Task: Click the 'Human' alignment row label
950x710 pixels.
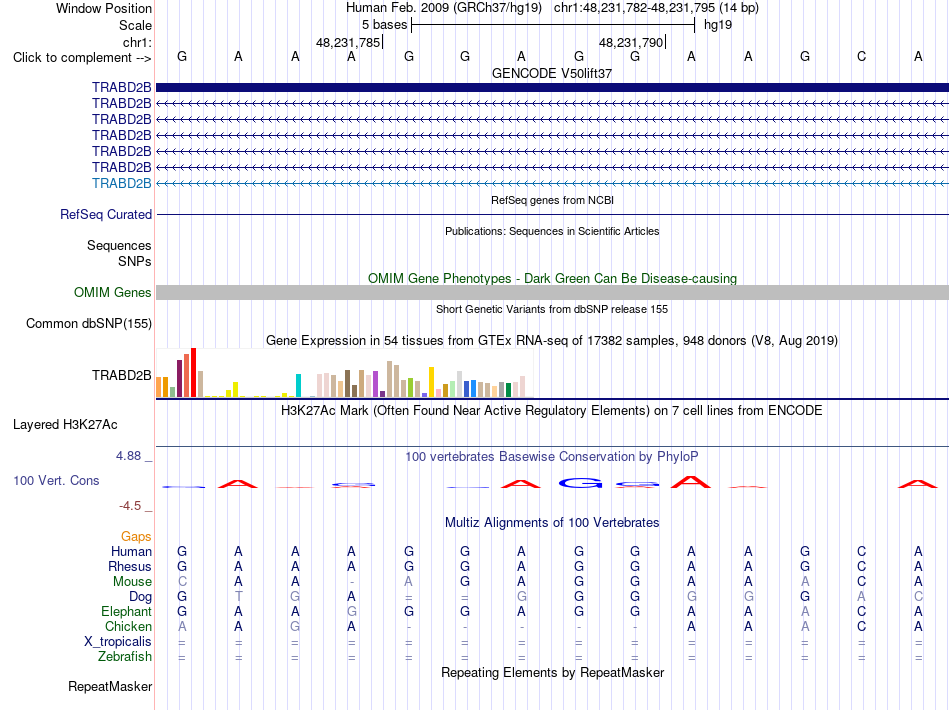Action: click(131, 551)
